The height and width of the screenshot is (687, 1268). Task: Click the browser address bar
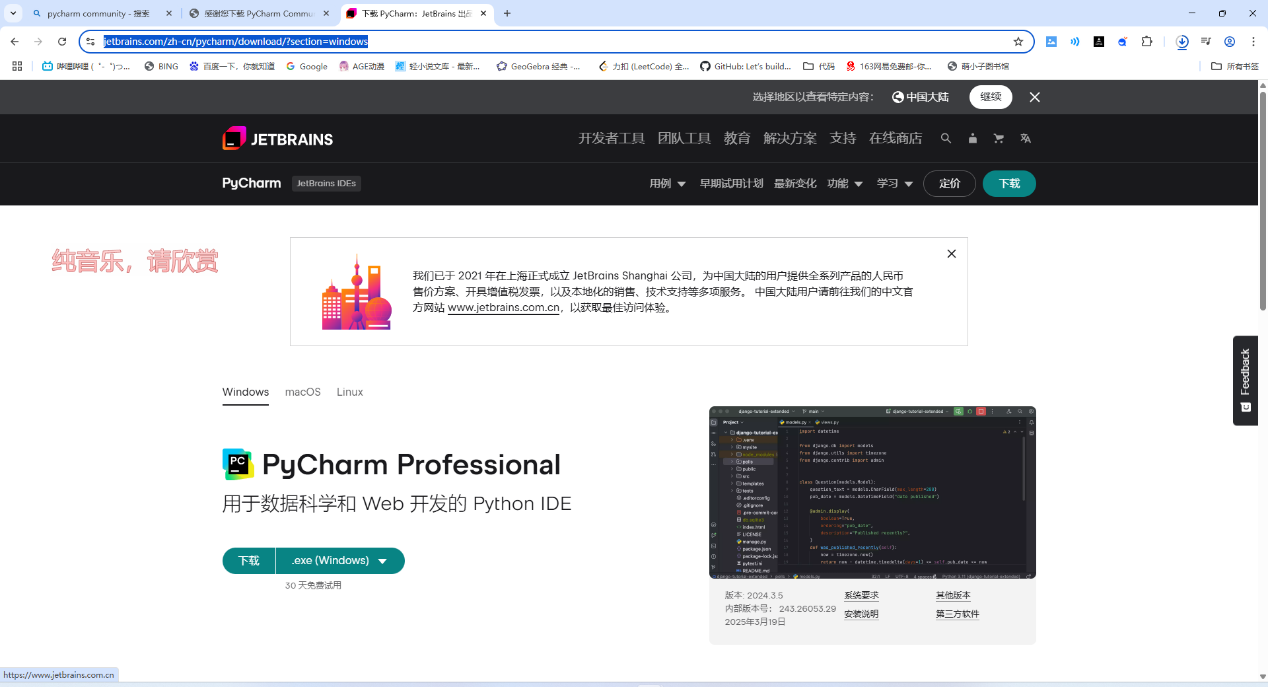555,42
